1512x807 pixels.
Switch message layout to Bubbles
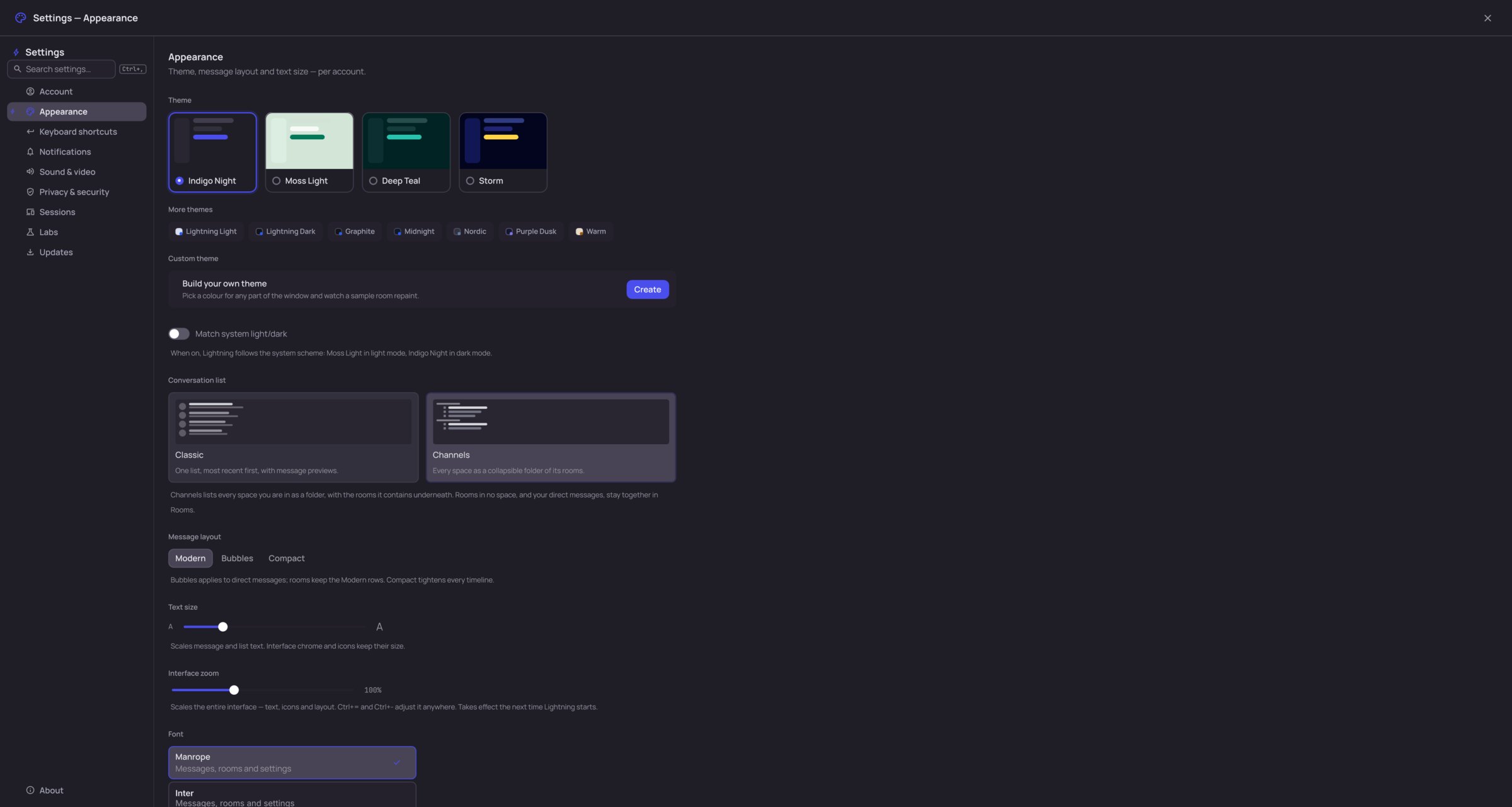point(238,559)
